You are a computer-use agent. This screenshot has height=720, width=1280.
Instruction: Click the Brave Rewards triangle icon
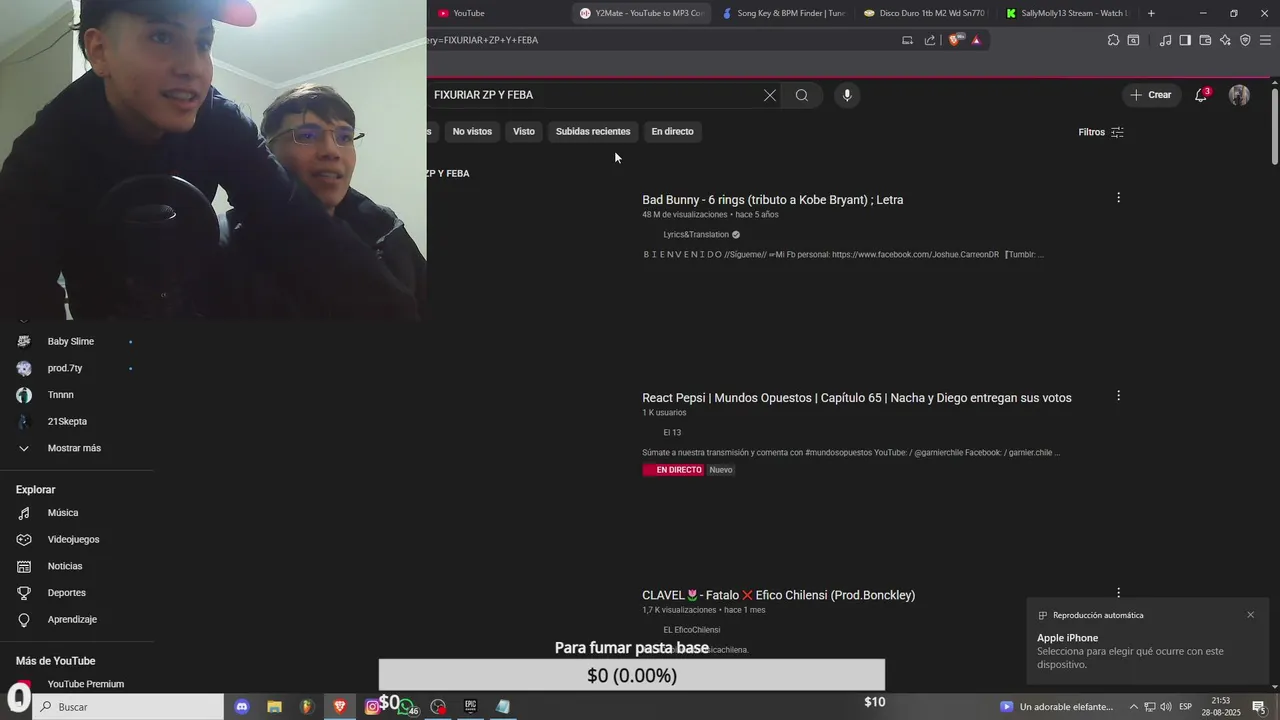point(976,40)
